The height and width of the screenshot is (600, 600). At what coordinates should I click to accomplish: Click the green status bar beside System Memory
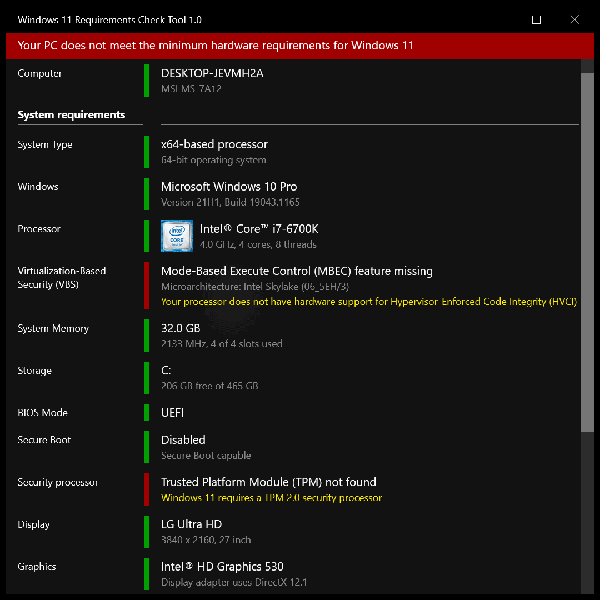(x=146, y=335)
